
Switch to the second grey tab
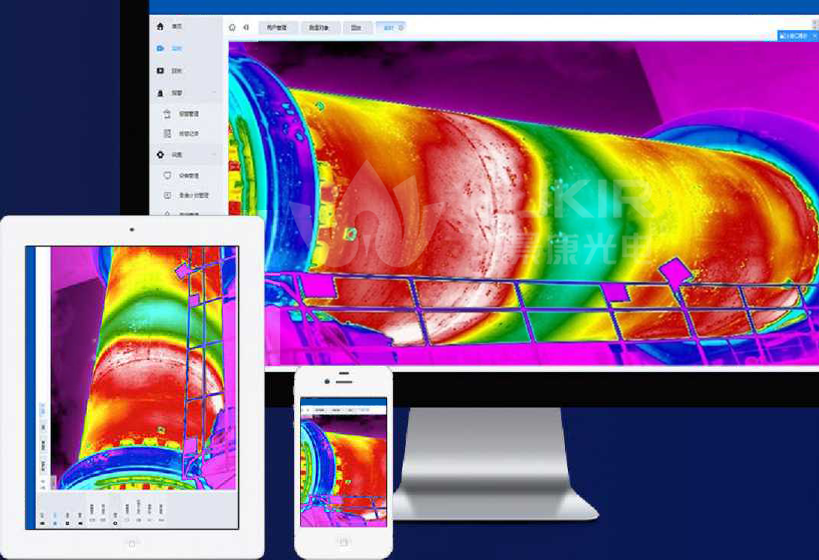[319, 28]
